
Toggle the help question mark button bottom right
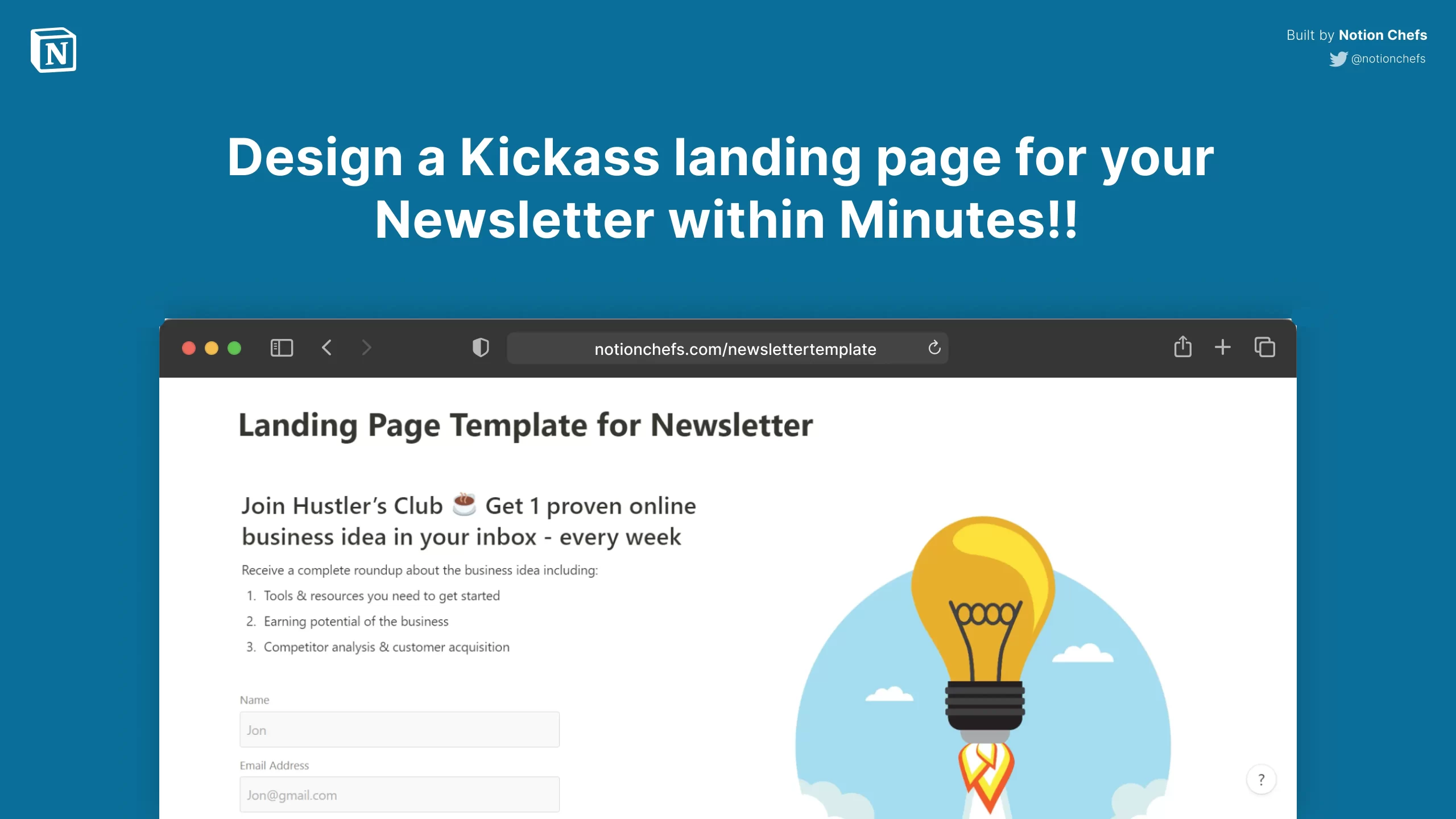tap(1262, 780)
